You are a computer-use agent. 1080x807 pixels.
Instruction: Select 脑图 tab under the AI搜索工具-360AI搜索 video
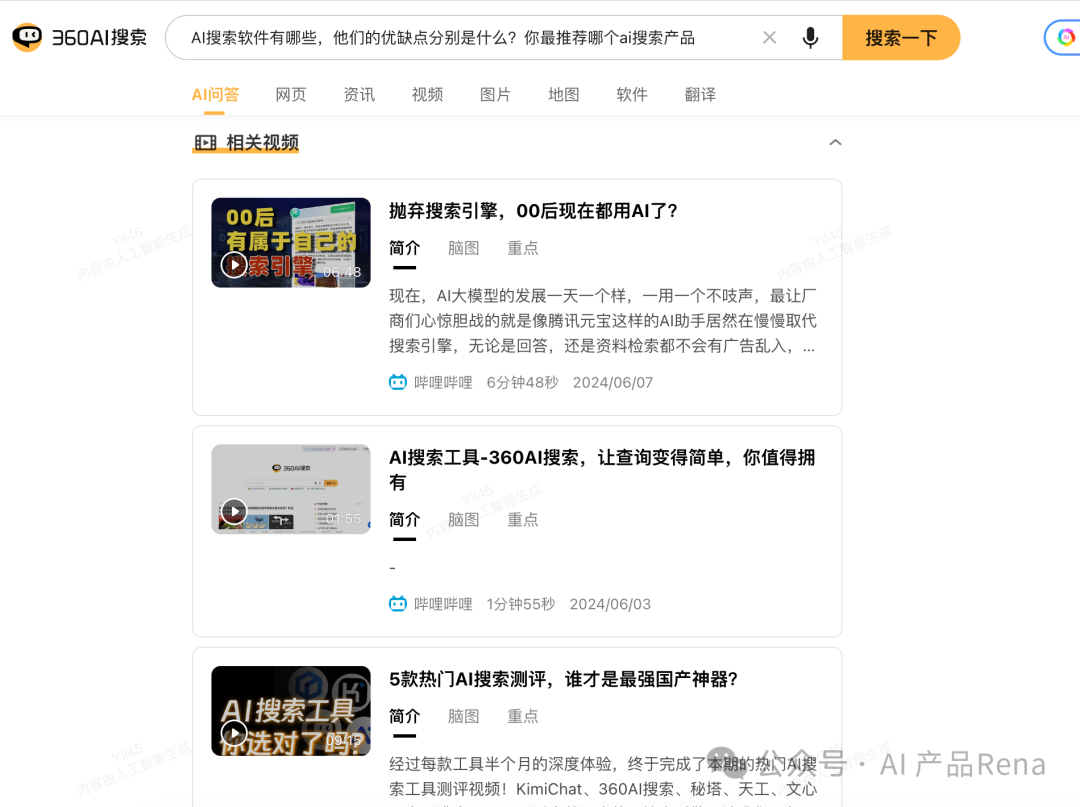[x=463, y=519]
